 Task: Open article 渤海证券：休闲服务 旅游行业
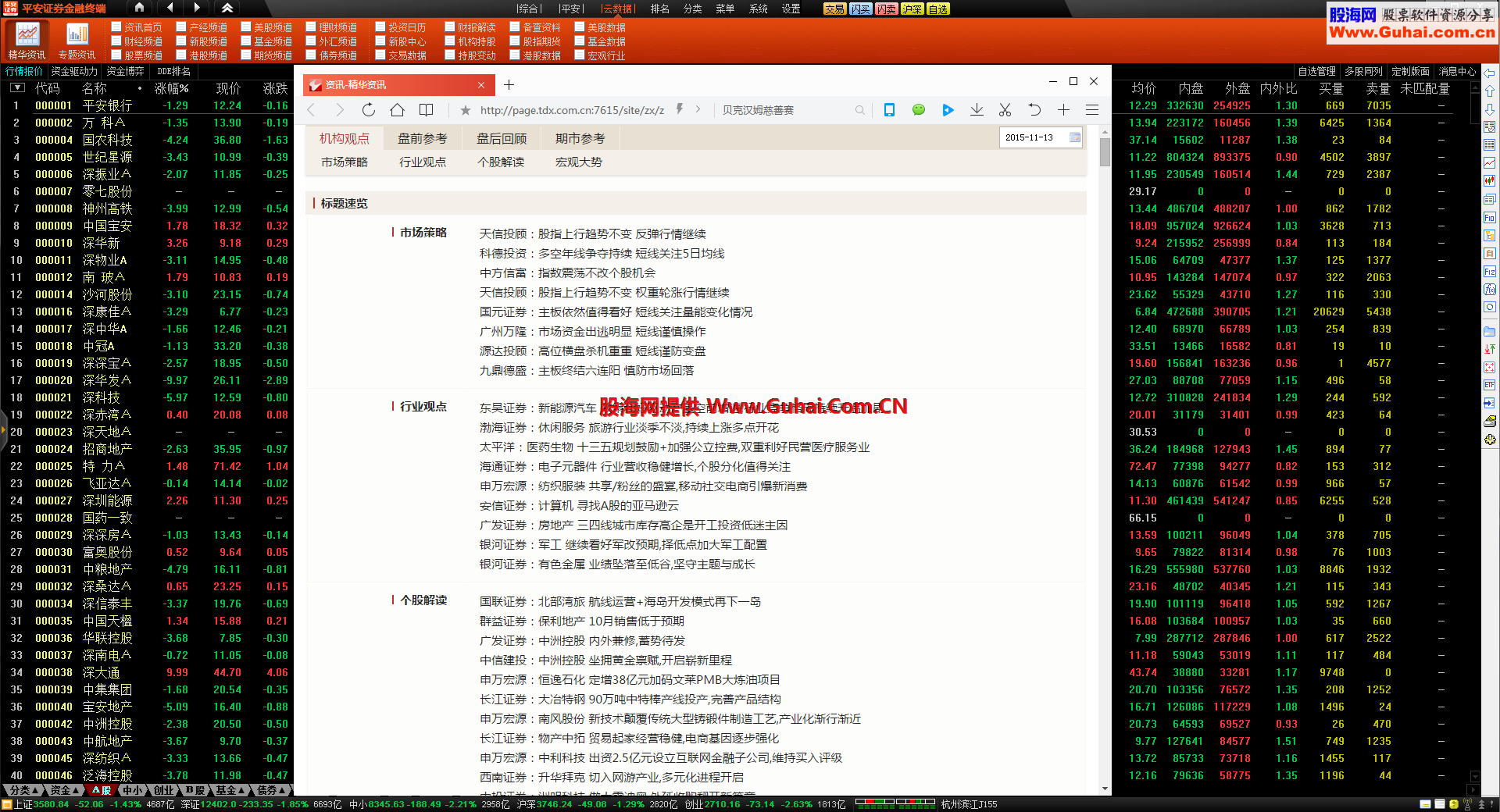coord(629,427)
